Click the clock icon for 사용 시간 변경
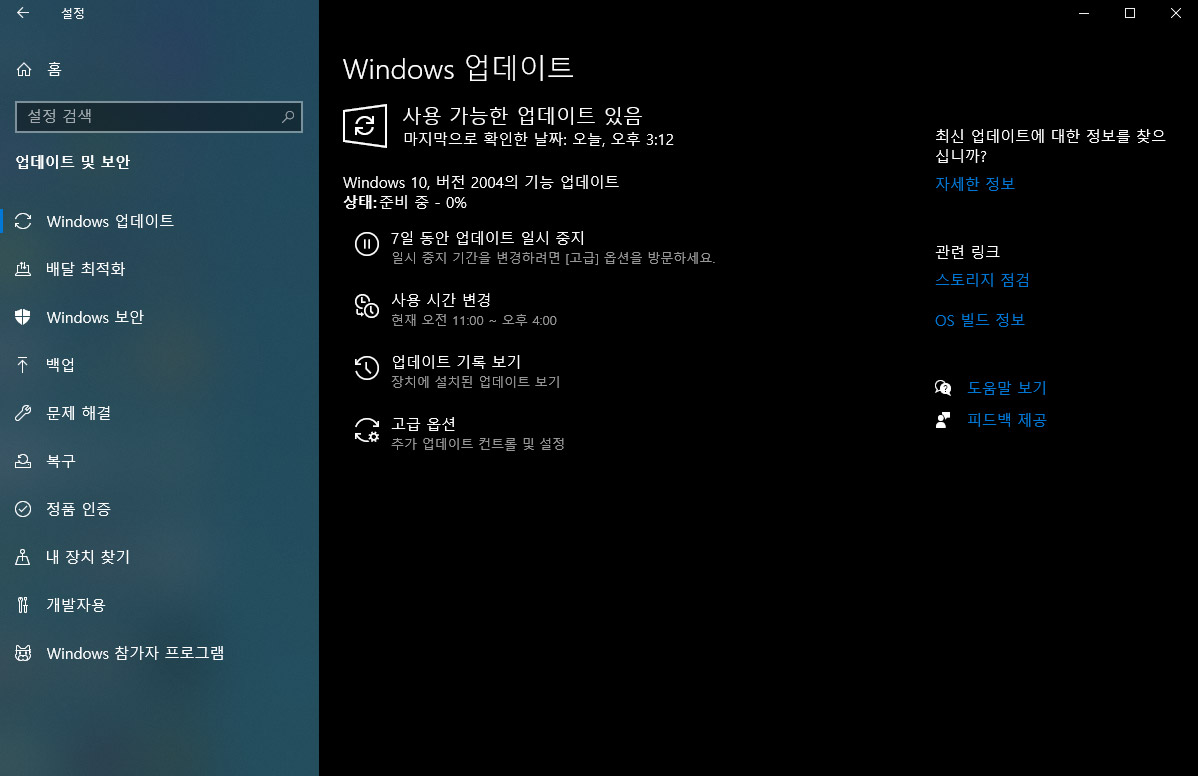Screen dimensions: 1198x776 tap(367, 306)
